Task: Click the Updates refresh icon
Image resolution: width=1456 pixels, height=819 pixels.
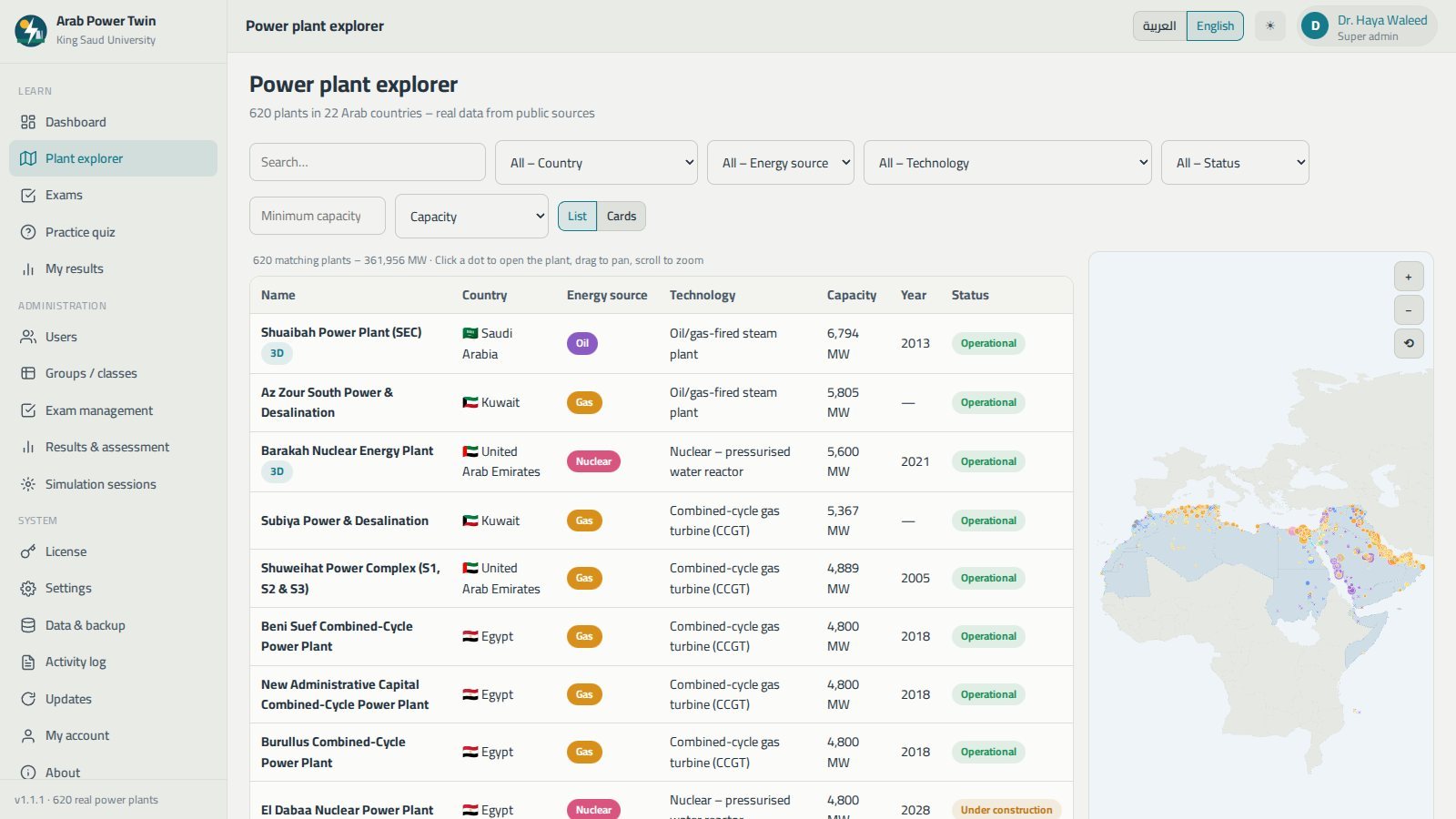Action: (x=28, y=699)
